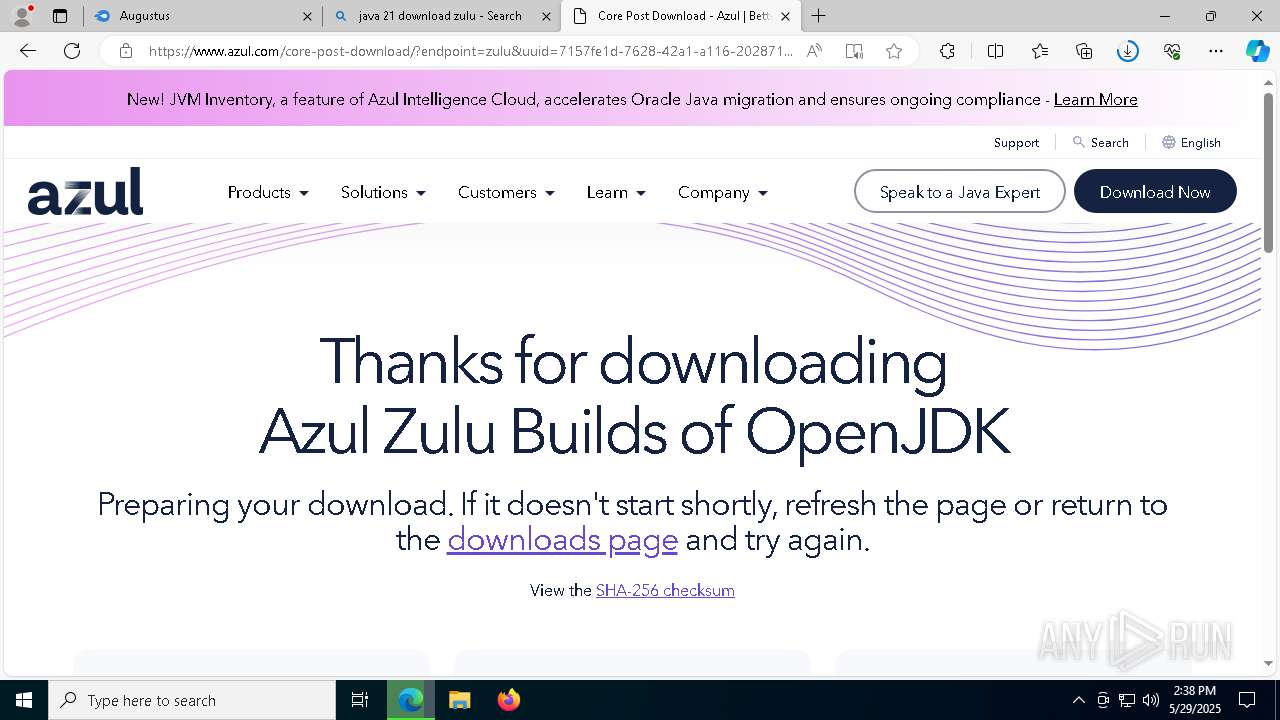This screenshot has width=1280, height=720.
Task: Click the scrollbar down arrow
Action: tap(1269, 663)
